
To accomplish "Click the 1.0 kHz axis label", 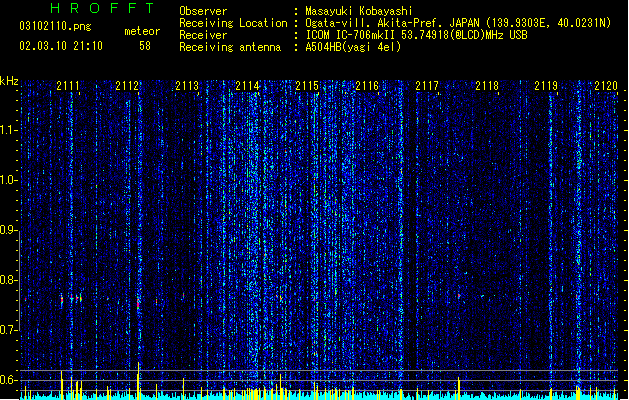I will tap(8, 180).
